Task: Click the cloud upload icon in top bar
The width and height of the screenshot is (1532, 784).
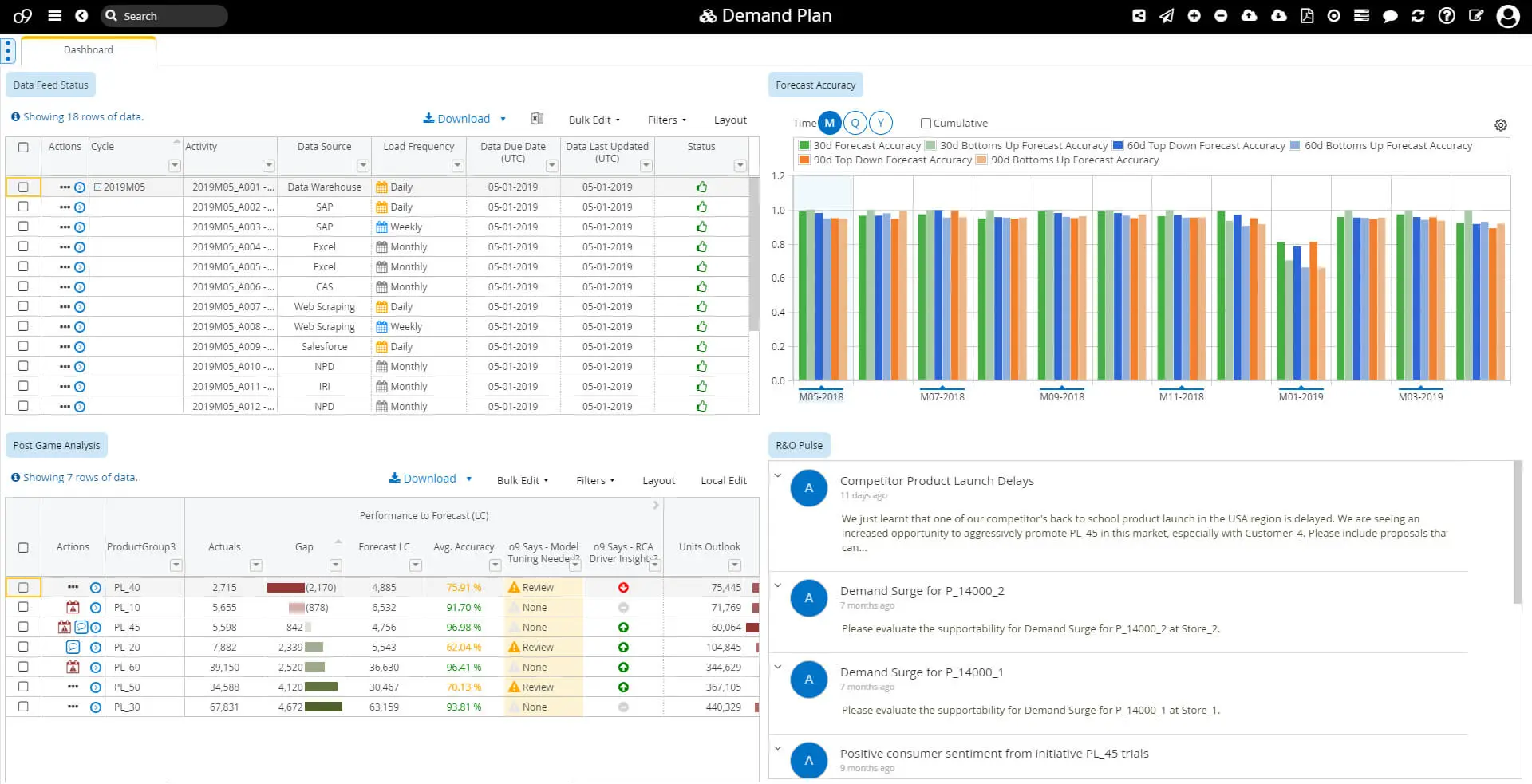Action: point(1250,15)
